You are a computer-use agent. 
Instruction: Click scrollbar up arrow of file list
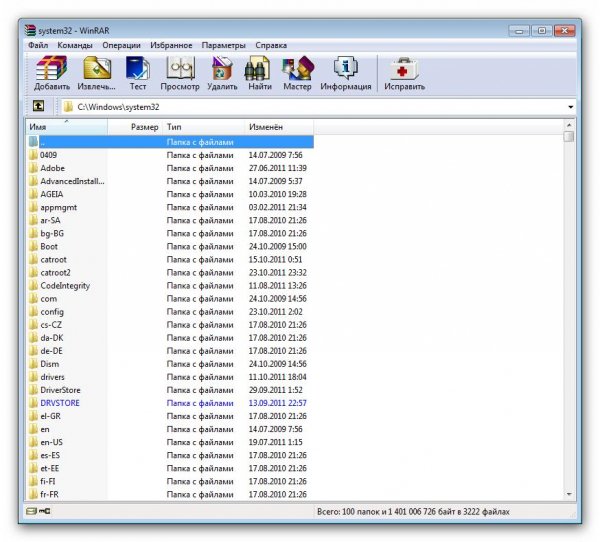569,125
